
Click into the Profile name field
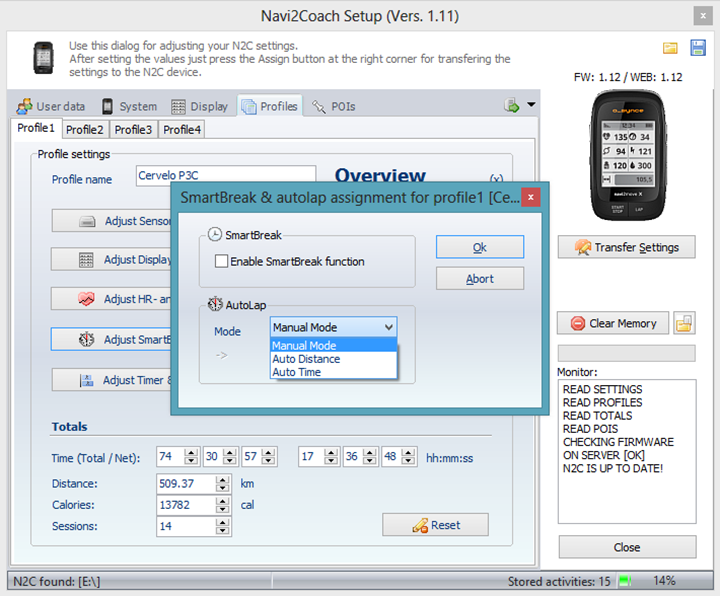[225, 176]
